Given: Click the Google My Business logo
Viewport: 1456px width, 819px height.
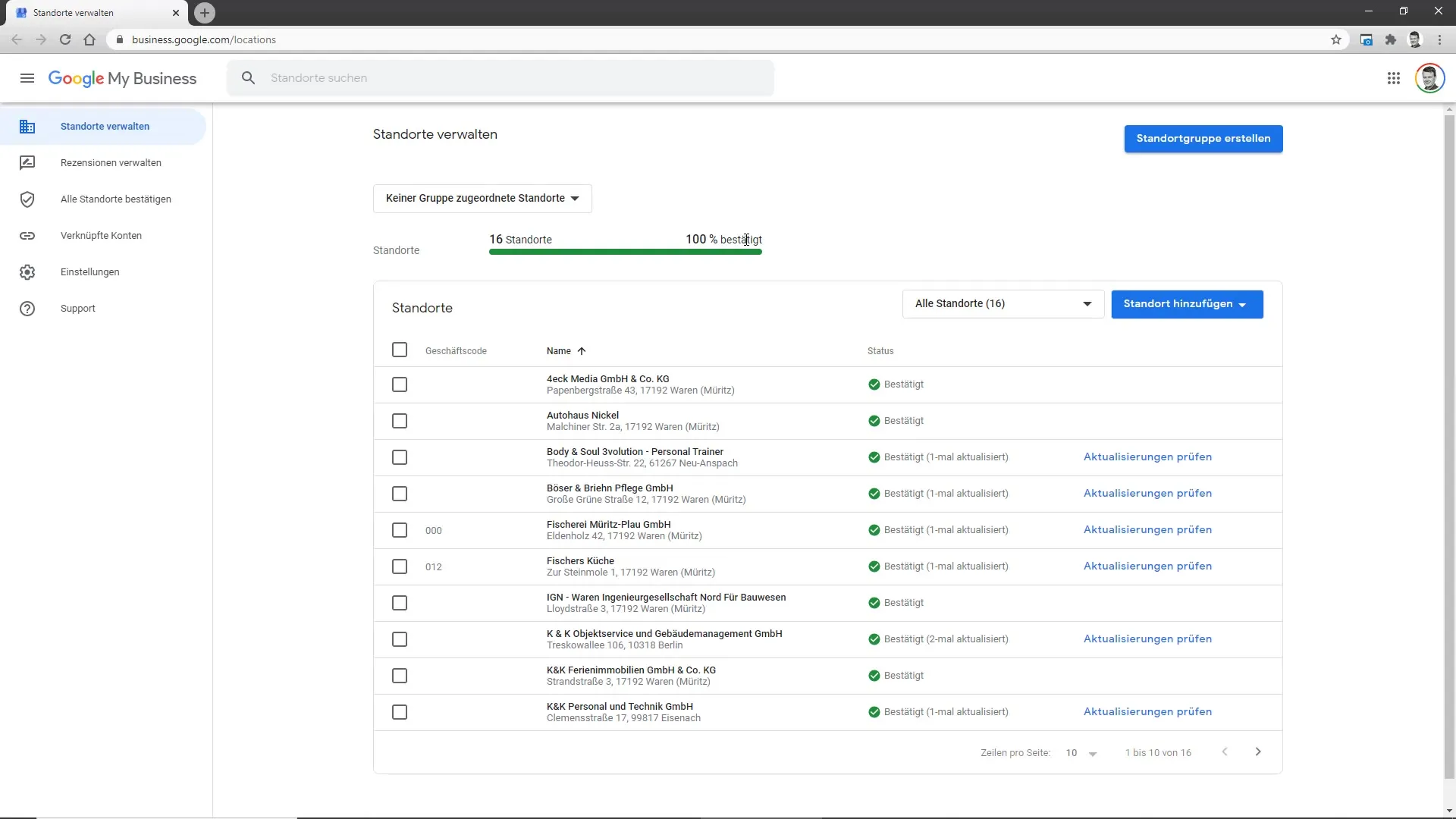Looking at the screenshot, I should click(x=122, y=78).
